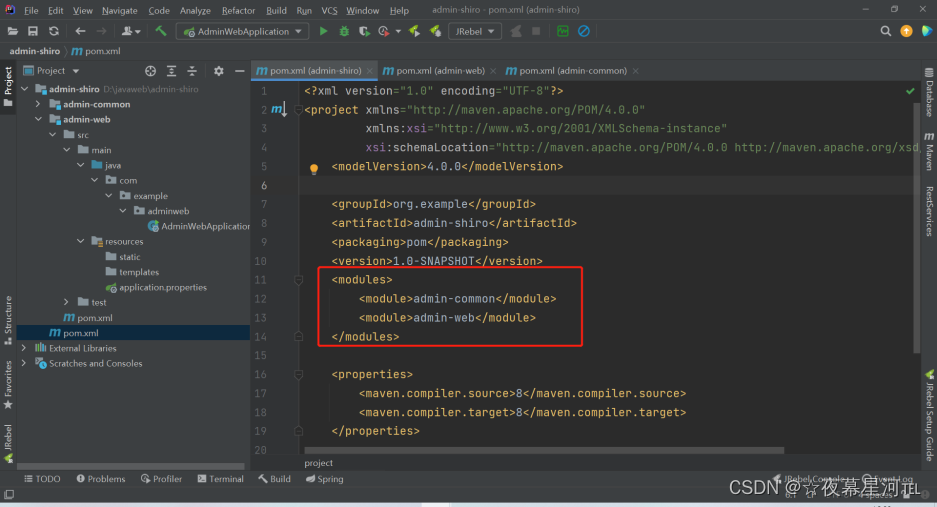Click the locate/select opened file target icon
The height and width of the screenshot is (507, 937).
(x=151, y=71)
